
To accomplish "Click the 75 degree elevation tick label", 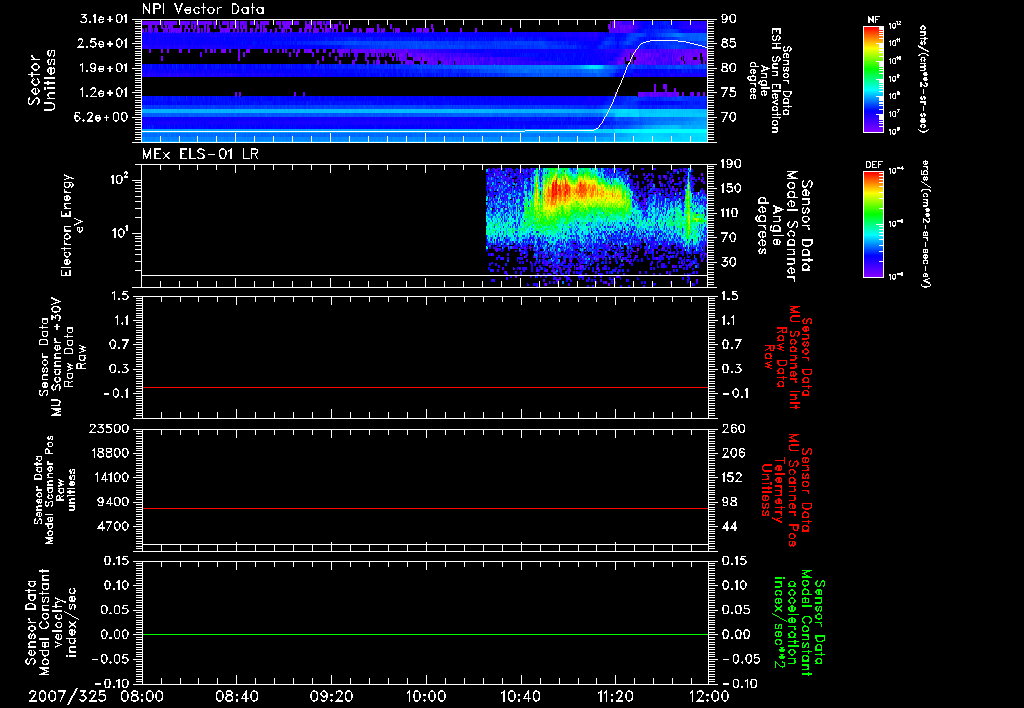I will coord(729,93).
